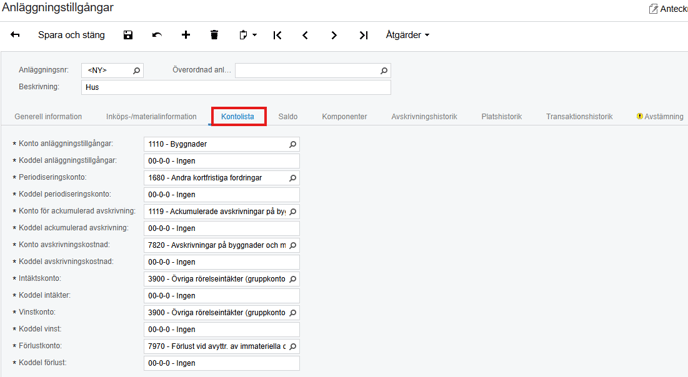
Task: Open lookup for Anläggningsnr field
Action: [136, 70]
